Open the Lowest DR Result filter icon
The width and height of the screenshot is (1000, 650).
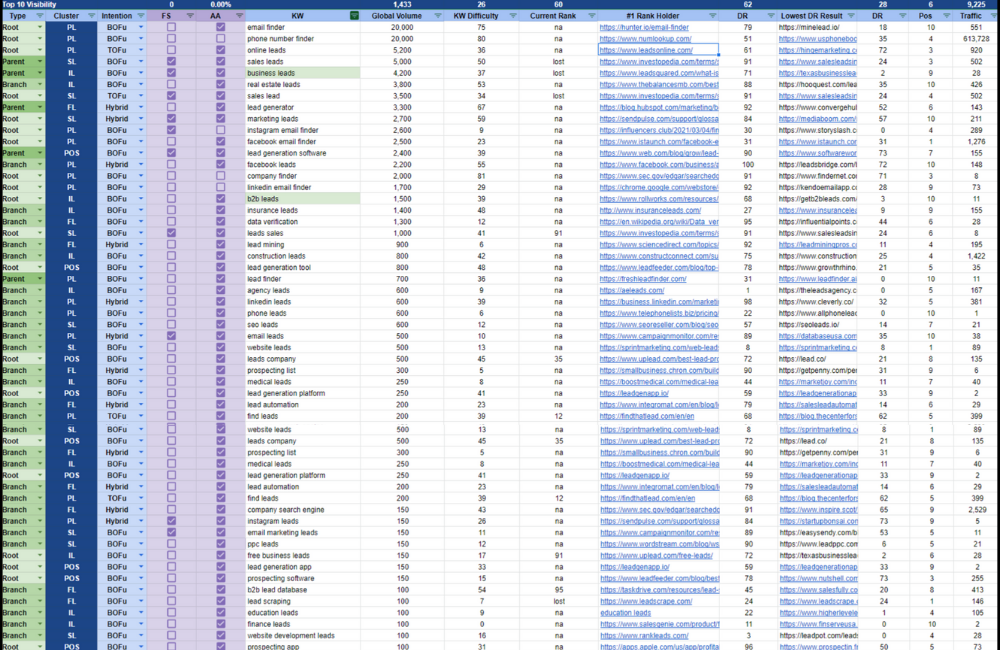(851, 16)
